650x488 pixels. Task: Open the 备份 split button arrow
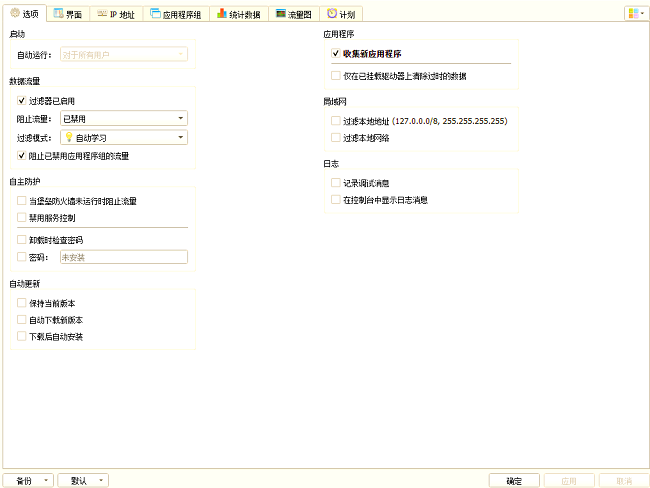click(46, 481)
